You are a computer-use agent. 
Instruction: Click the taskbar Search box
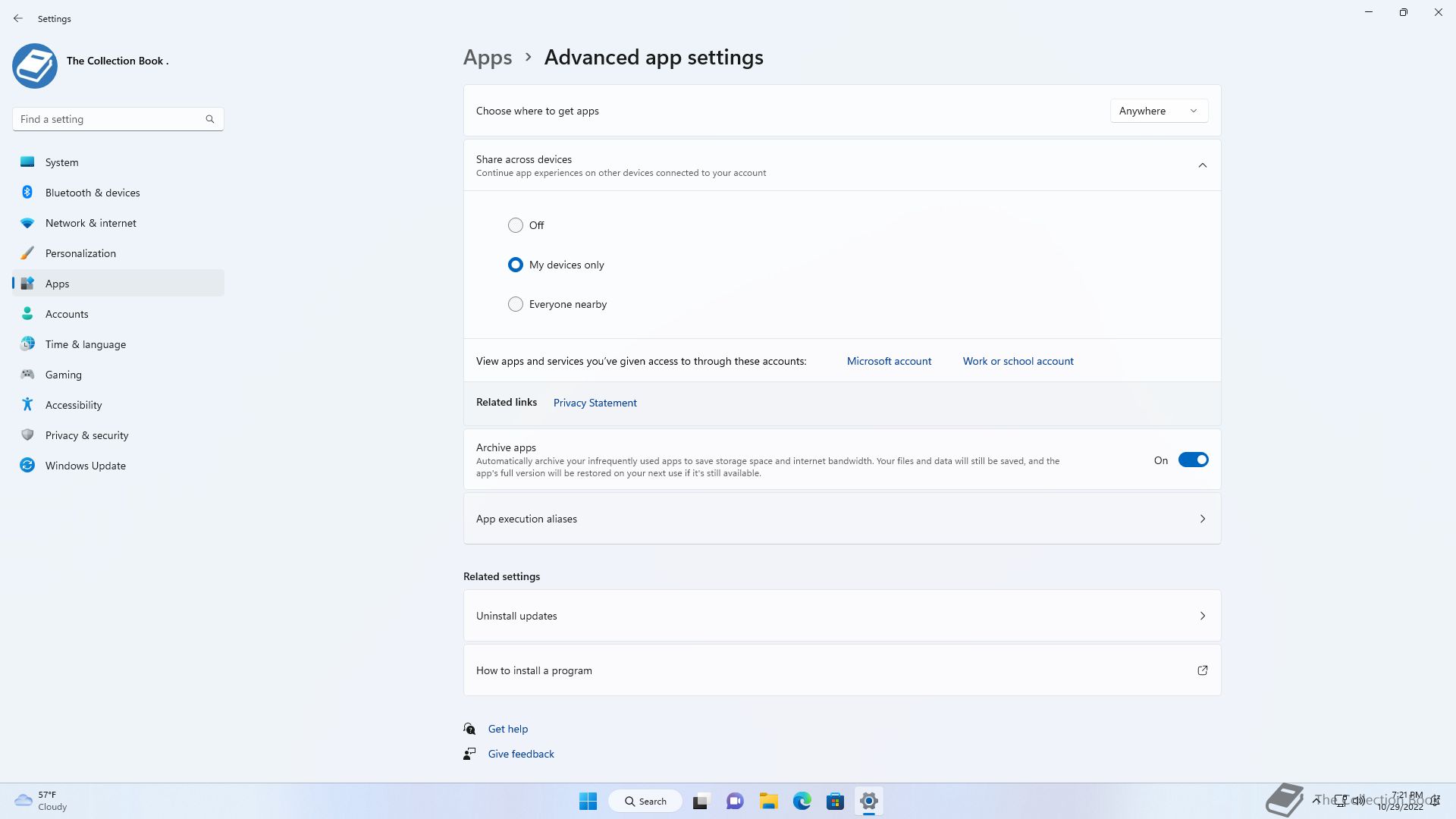coord(645,801)
